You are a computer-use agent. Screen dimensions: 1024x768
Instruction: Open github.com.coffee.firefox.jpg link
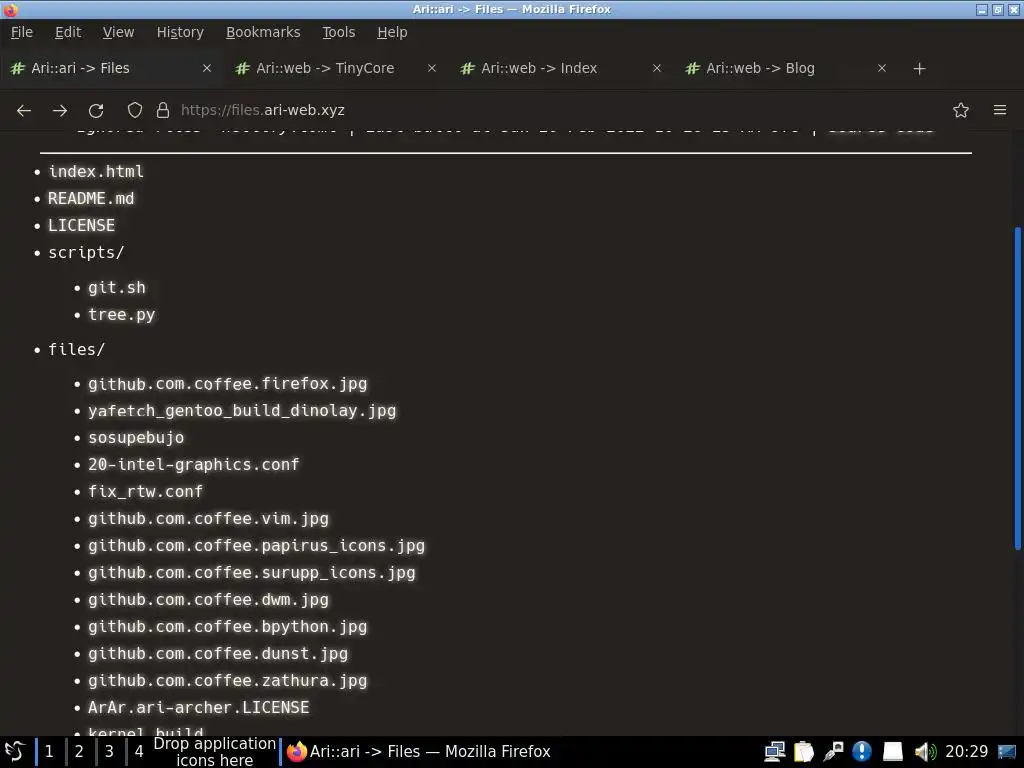(228, 384)
